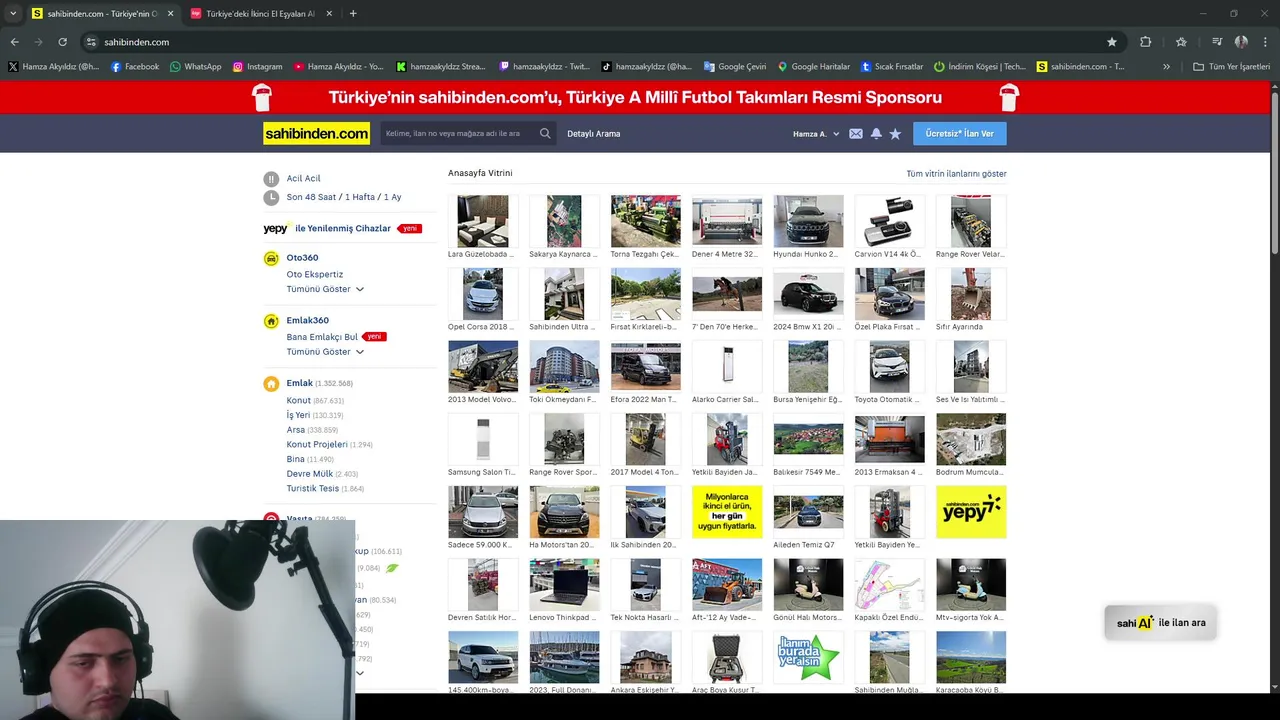The image size is (1280, 720).
Task: Expand the Hamza A. account dropdown
Action: tap(816, 134)
